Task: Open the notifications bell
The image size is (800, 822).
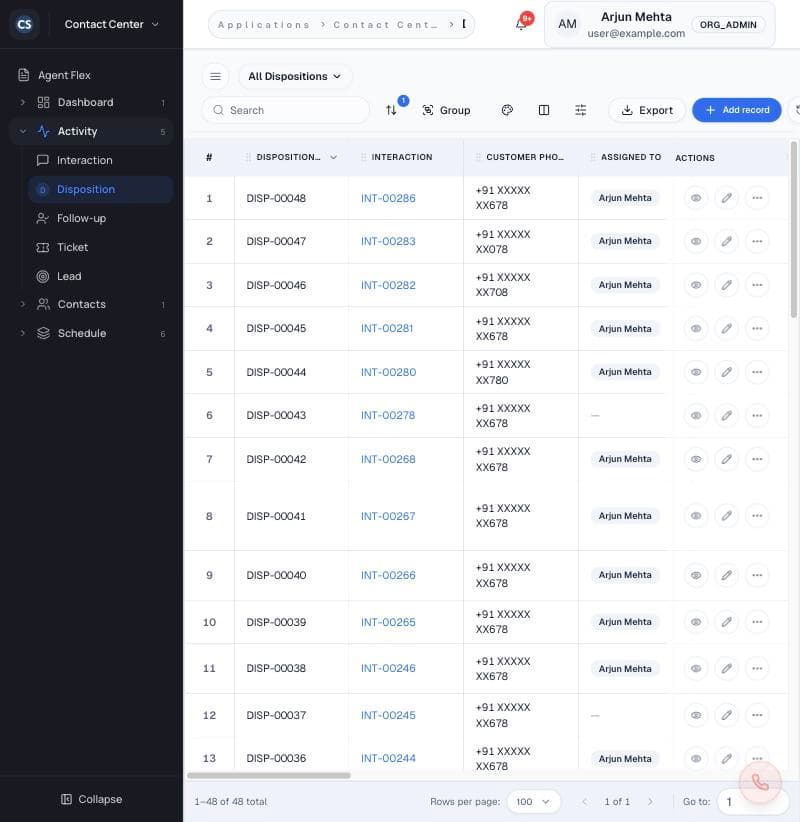Action: coord(521,24)
